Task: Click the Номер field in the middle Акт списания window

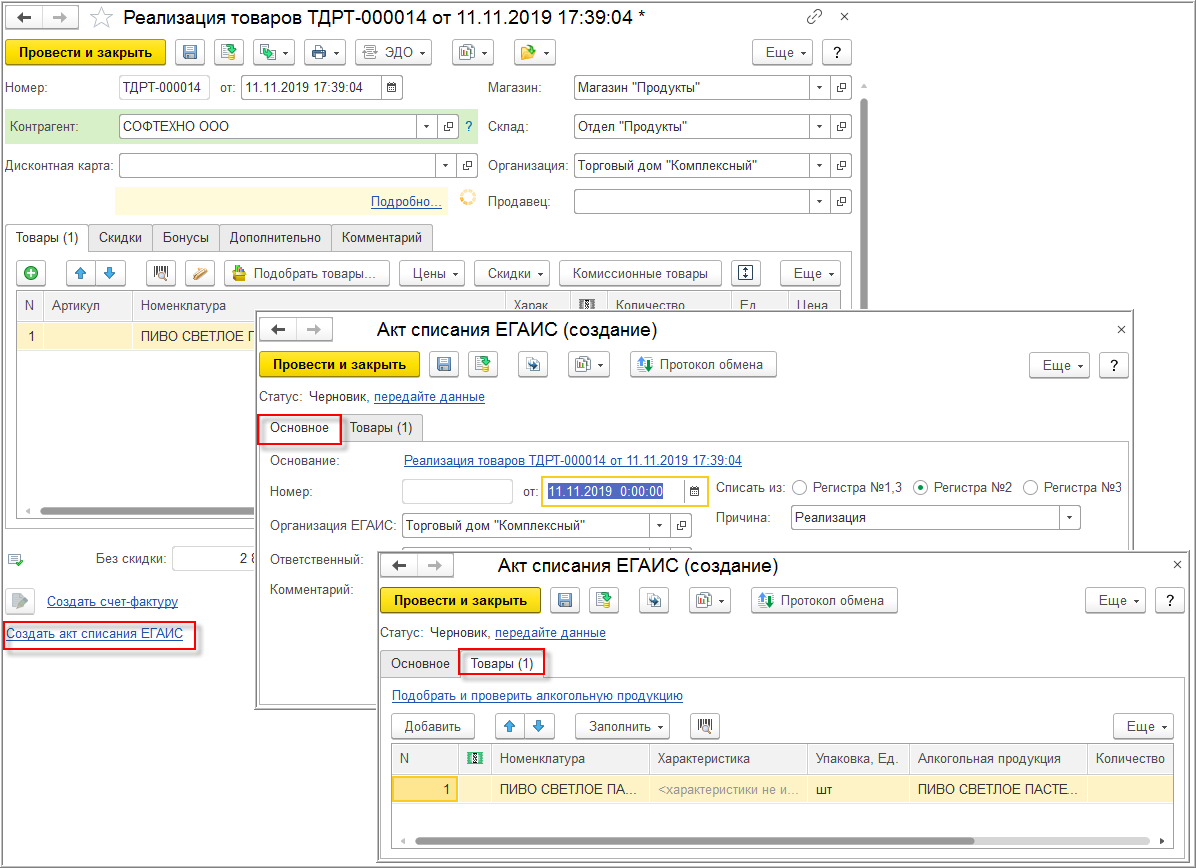Action: pos(457,491)
